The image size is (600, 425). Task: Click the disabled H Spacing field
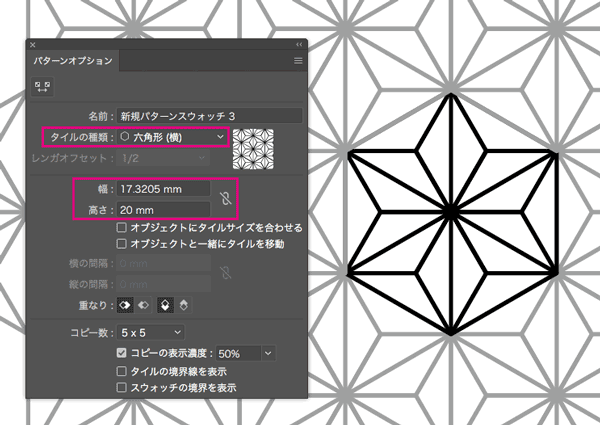click(164, 263)
